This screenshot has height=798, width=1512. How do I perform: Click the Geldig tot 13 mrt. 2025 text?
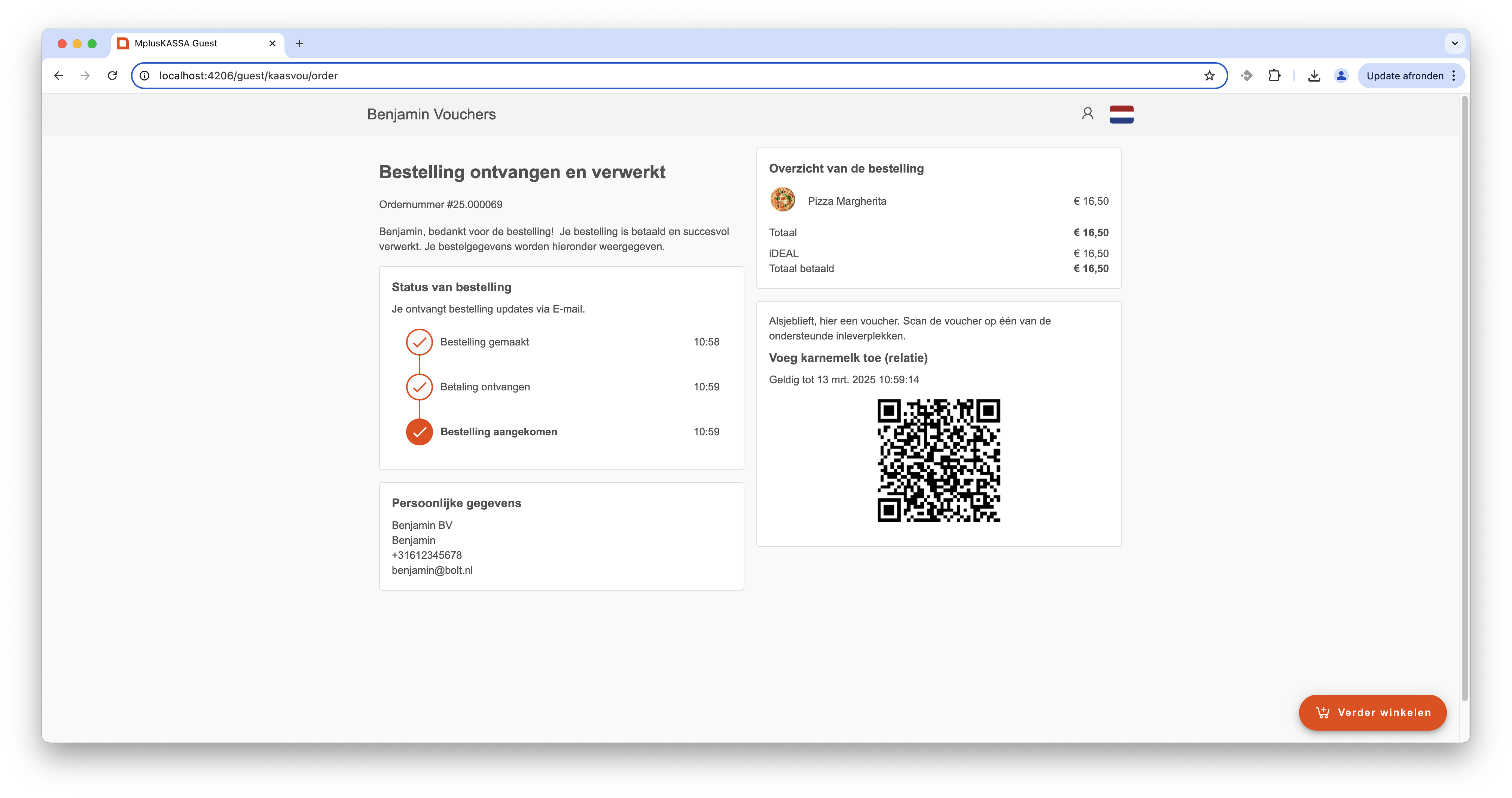point(844,379)
